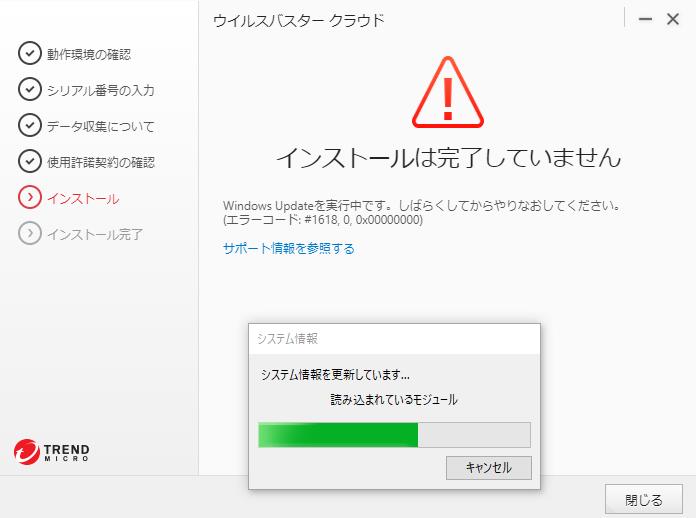
Task: Select the 動作環境の確認 step label
Action: click(x=89, y=54)
